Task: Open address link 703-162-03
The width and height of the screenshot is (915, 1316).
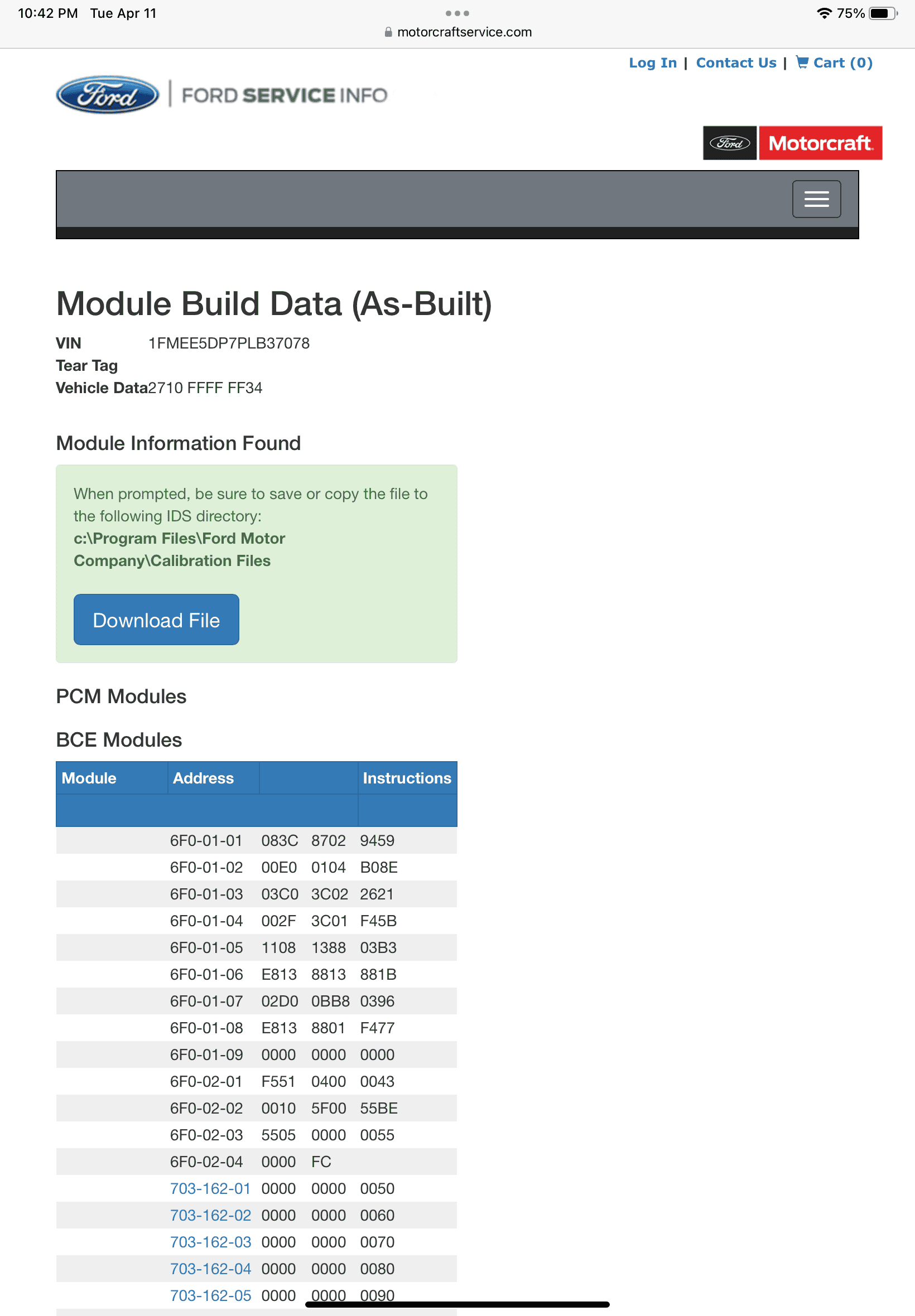Action: pos(210,1242)
